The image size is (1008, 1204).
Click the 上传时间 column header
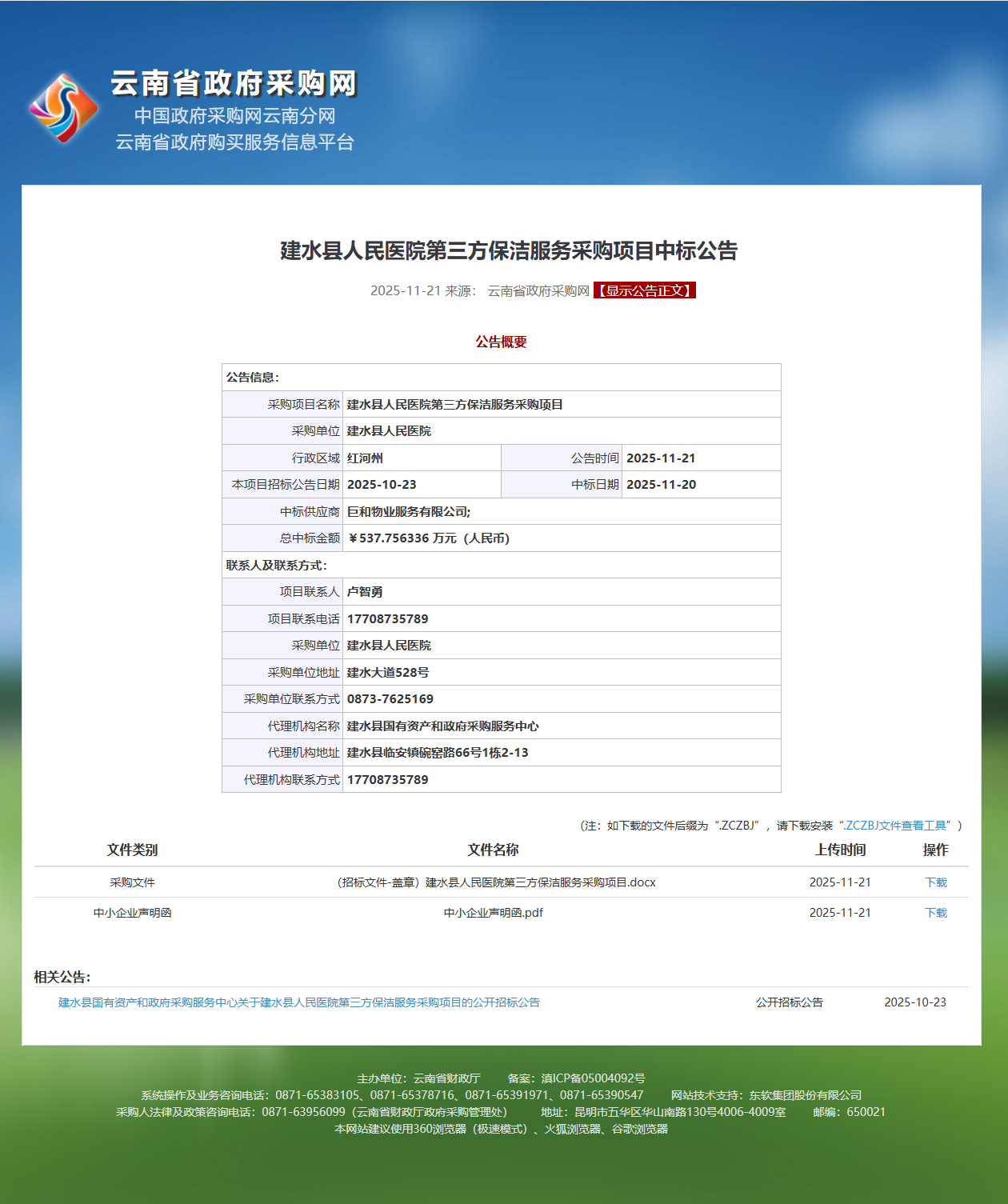[838, 850]
